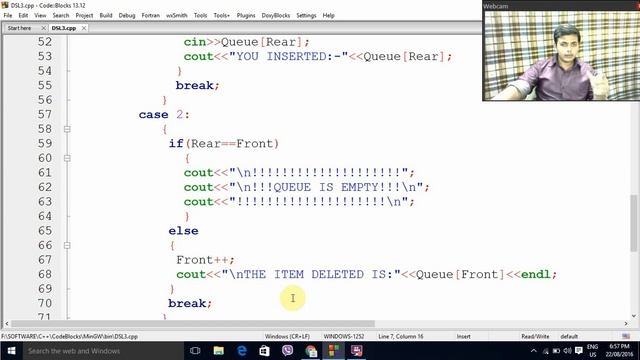Click the 'Line 7, Column 16' status field
This screenshot has height=360, width=640.
pyautogui.click(x=401, y=337)
